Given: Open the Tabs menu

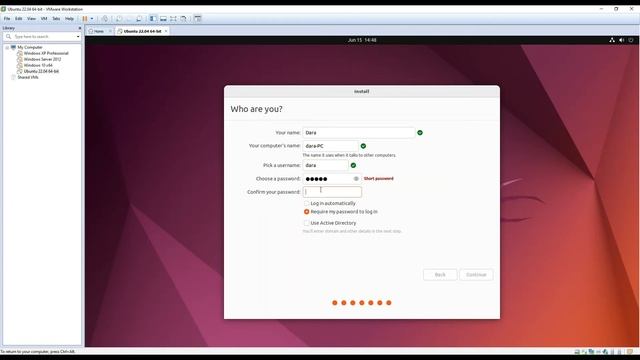Looking at the screenshot, I should tap(56, 19).
